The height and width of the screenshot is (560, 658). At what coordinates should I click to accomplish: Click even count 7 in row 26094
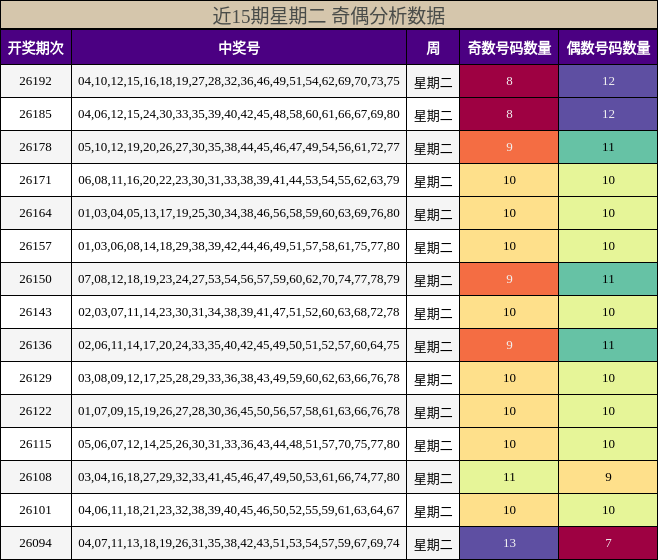(608, 543)
